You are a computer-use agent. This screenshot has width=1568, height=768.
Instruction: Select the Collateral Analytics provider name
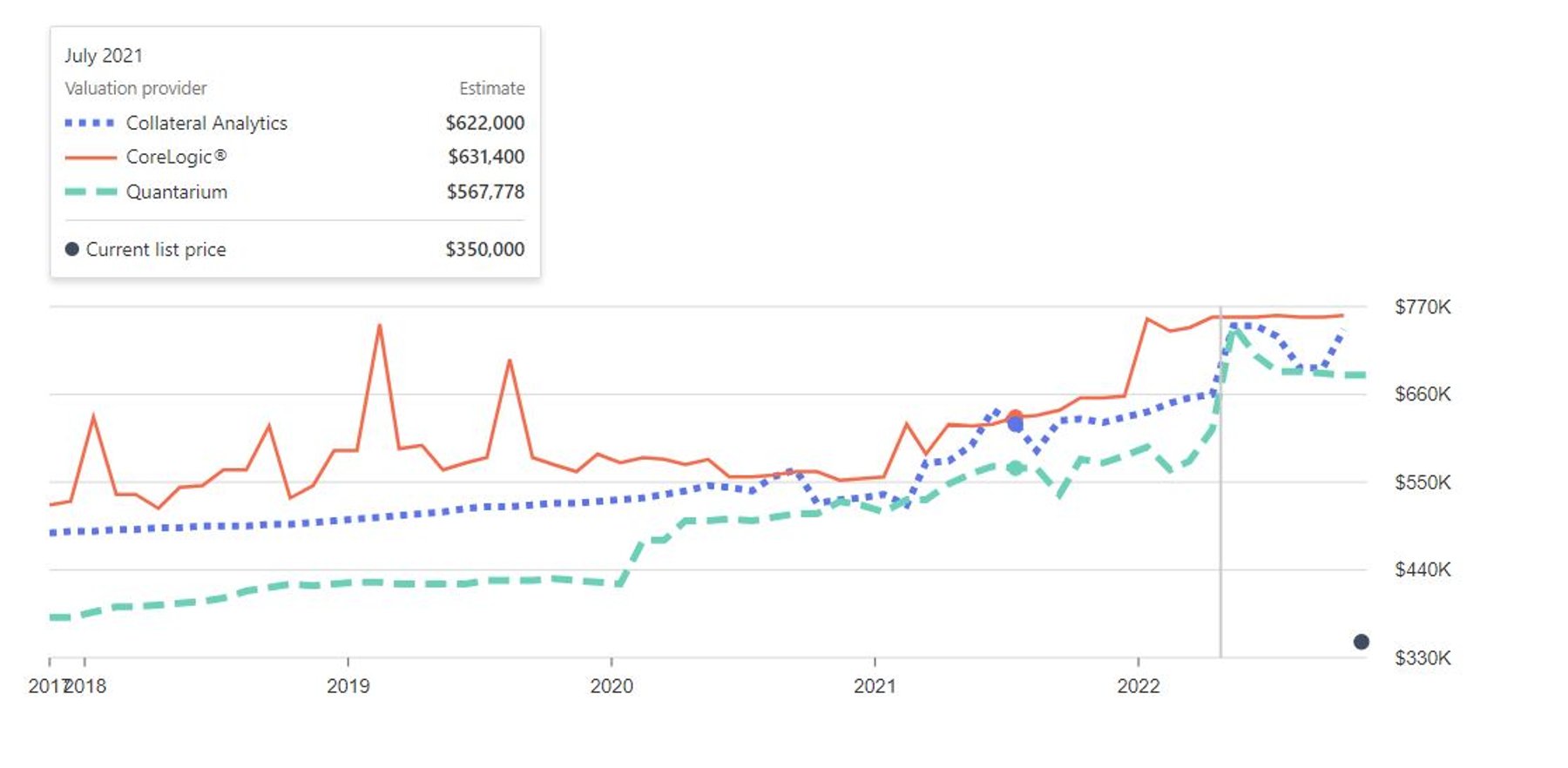(x=206, y=123)
